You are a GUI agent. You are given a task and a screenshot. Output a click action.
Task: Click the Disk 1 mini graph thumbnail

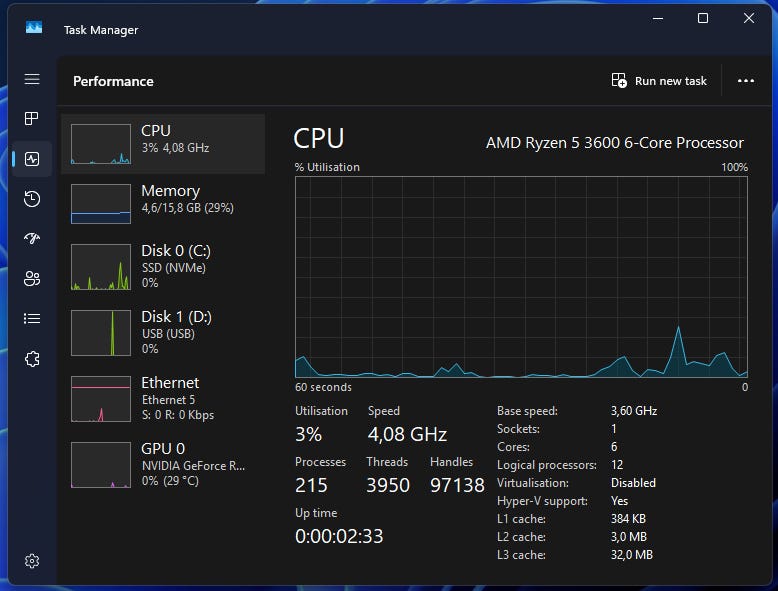[101, 332]
